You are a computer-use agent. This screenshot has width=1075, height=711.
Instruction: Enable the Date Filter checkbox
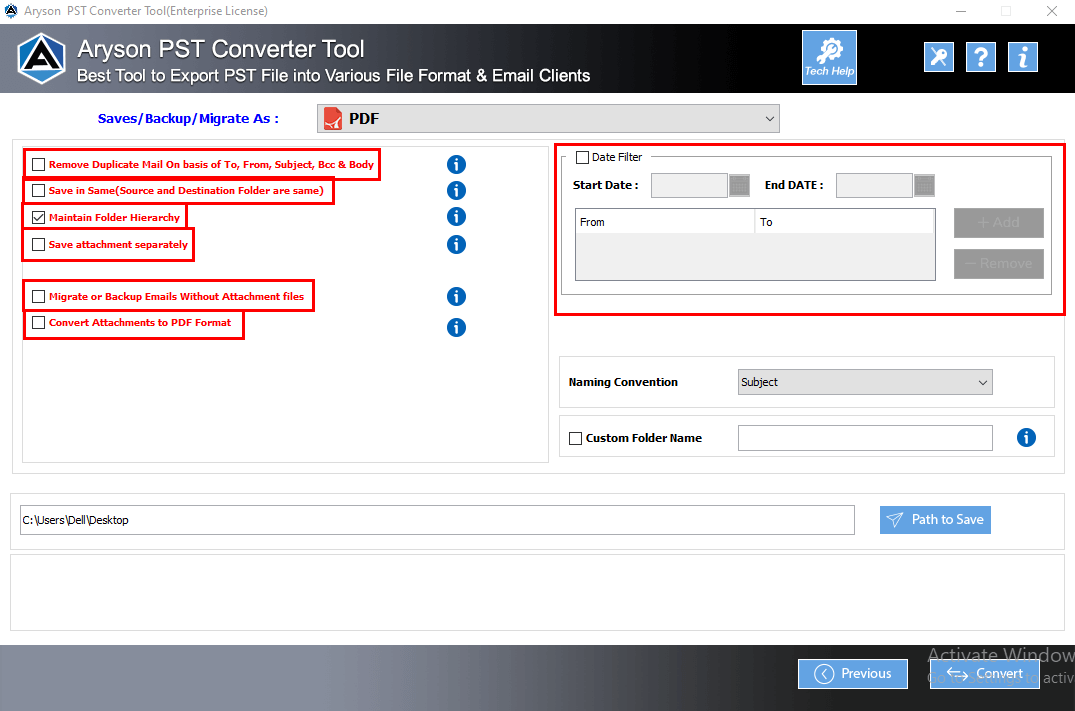583,156
